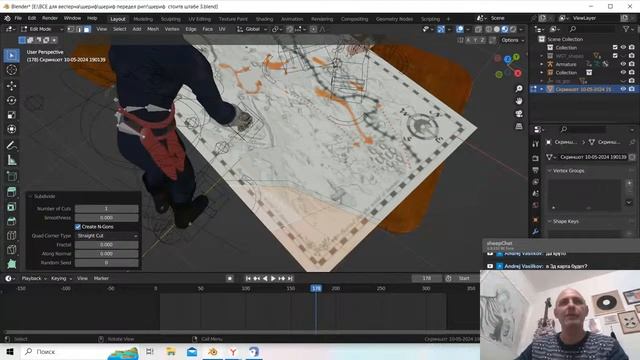This screenshot has width=640, height=360.
Task: Adjust the Number of Cuts field
Action: click(x=107, y=209)
